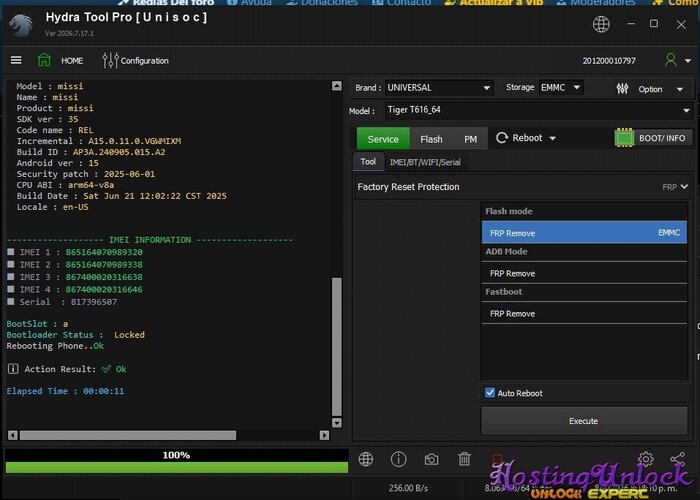Check the IMEI 3 checkbox
The width and height of the screenshot is (700, 500).
pyautogui.click(x=11, y=277)
